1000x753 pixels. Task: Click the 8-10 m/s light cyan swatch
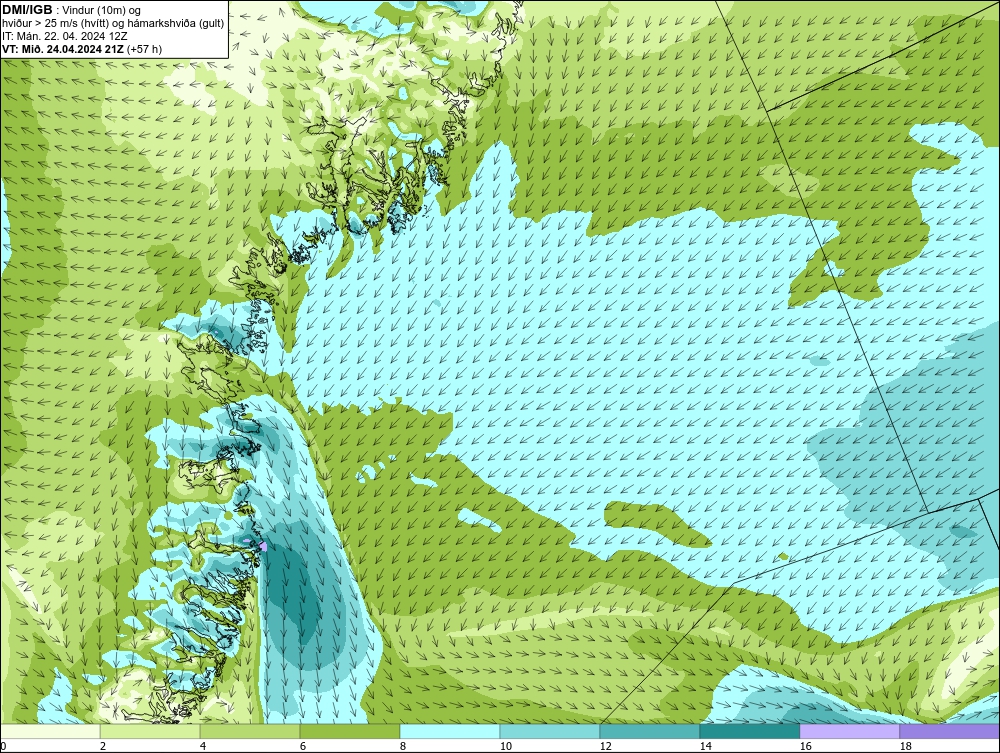[x=450, y=731]
